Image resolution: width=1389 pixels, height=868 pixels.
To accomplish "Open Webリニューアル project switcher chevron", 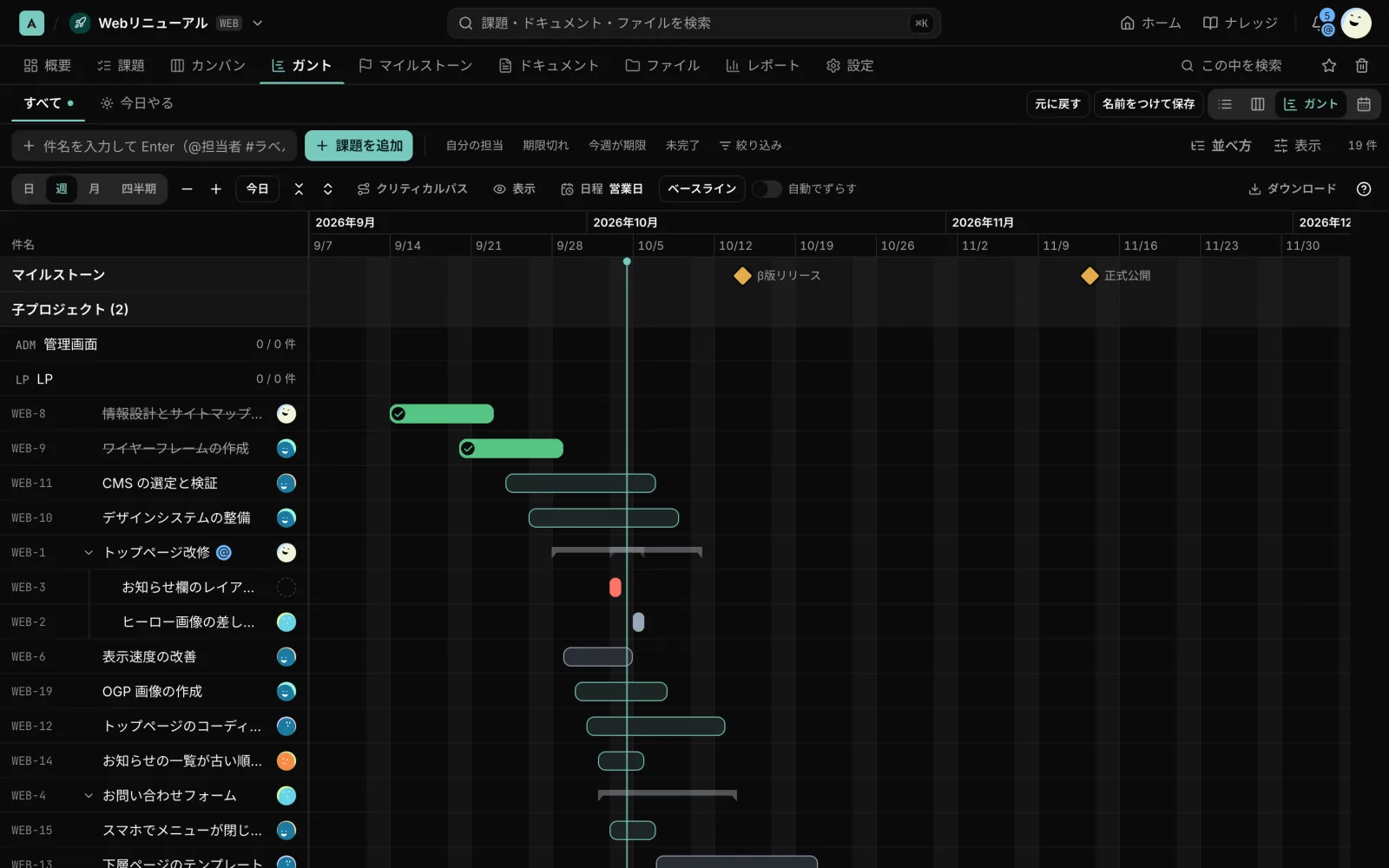I will (x=258, y=23).
